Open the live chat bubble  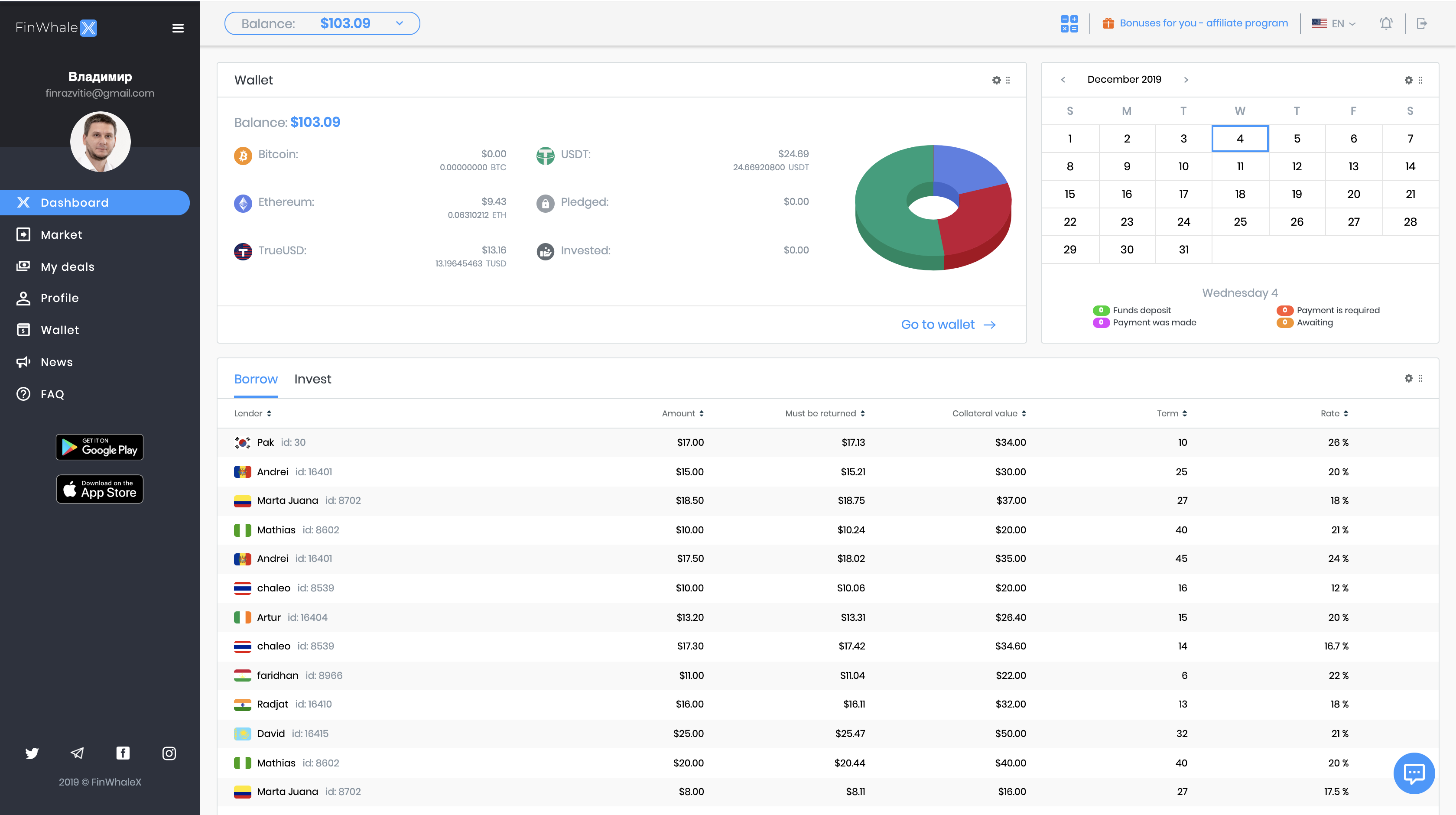1414,773
